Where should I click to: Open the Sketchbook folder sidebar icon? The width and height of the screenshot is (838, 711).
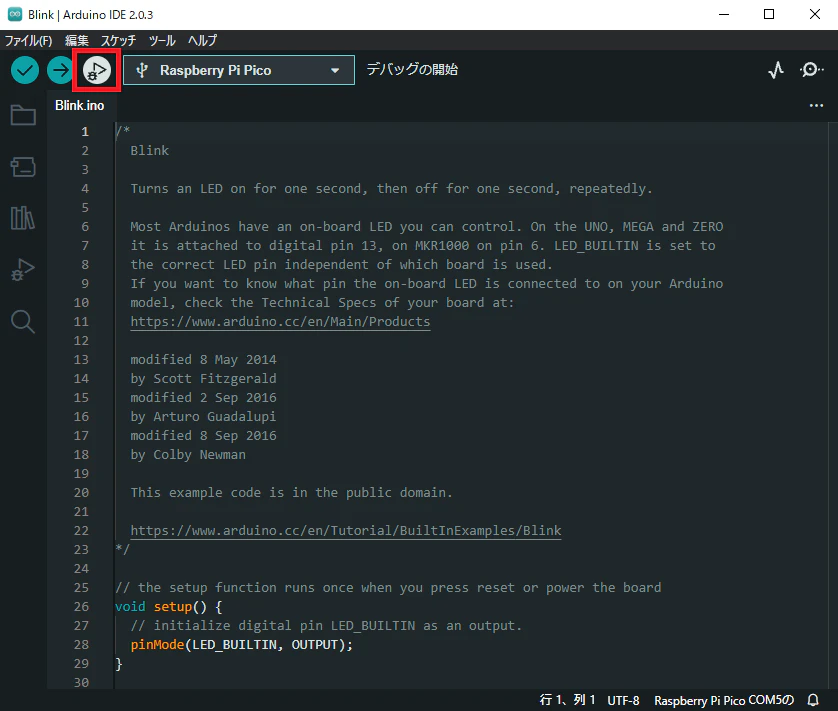click(x=23, y=115)
